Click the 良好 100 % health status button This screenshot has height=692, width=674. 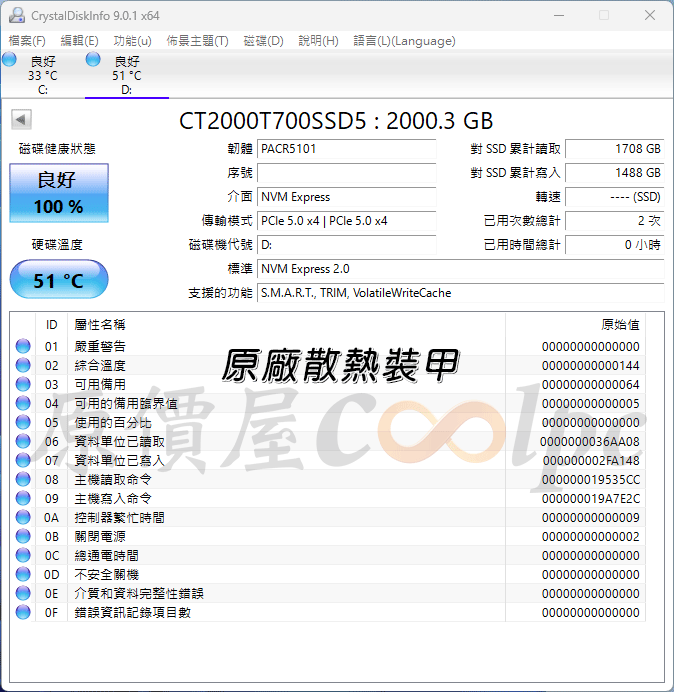pyautogui.click(x=59, y=193)
